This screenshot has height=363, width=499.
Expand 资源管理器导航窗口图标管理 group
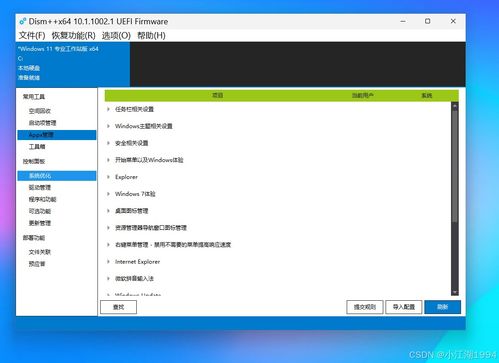click(x=108, y=228)
